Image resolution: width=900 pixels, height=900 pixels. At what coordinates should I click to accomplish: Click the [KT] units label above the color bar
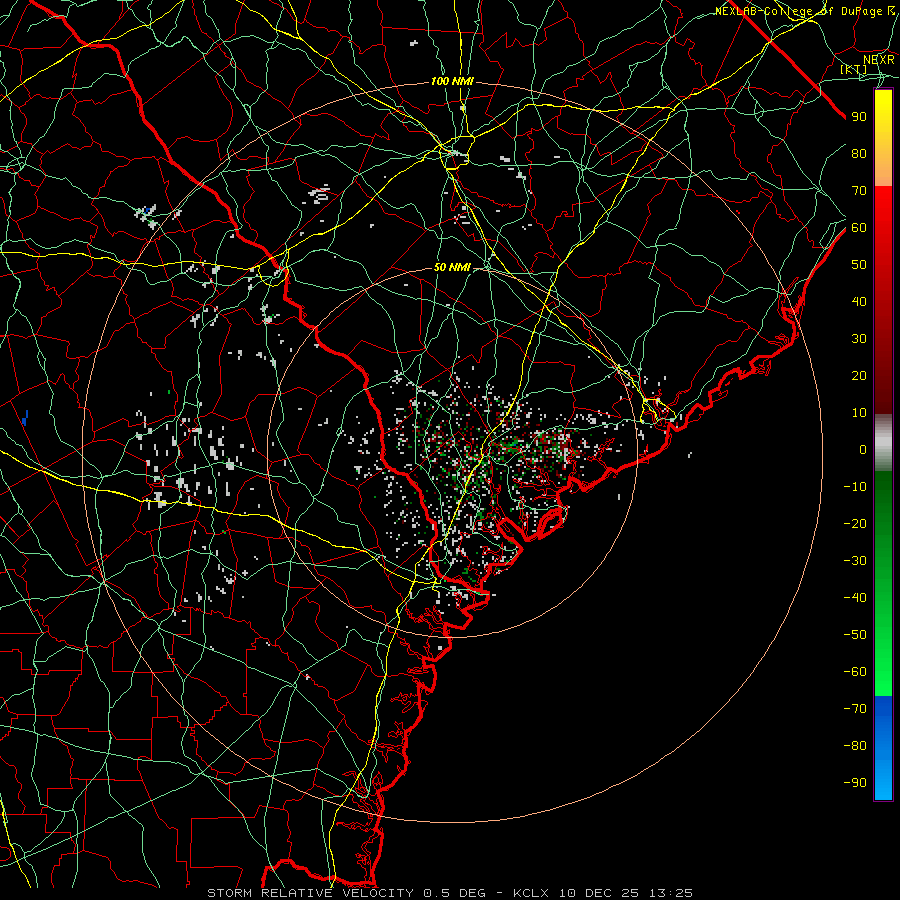(854, 69)
